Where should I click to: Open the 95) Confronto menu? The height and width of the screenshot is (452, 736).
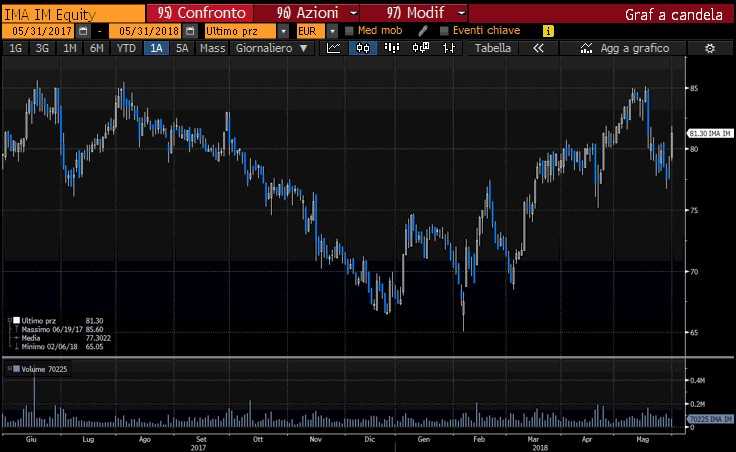point(201,13)
